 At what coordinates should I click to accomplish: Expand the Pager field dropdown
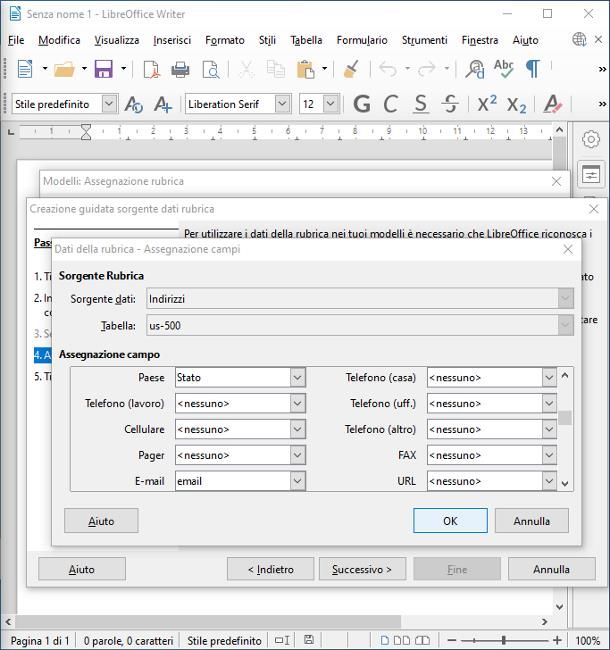[298, 455]
